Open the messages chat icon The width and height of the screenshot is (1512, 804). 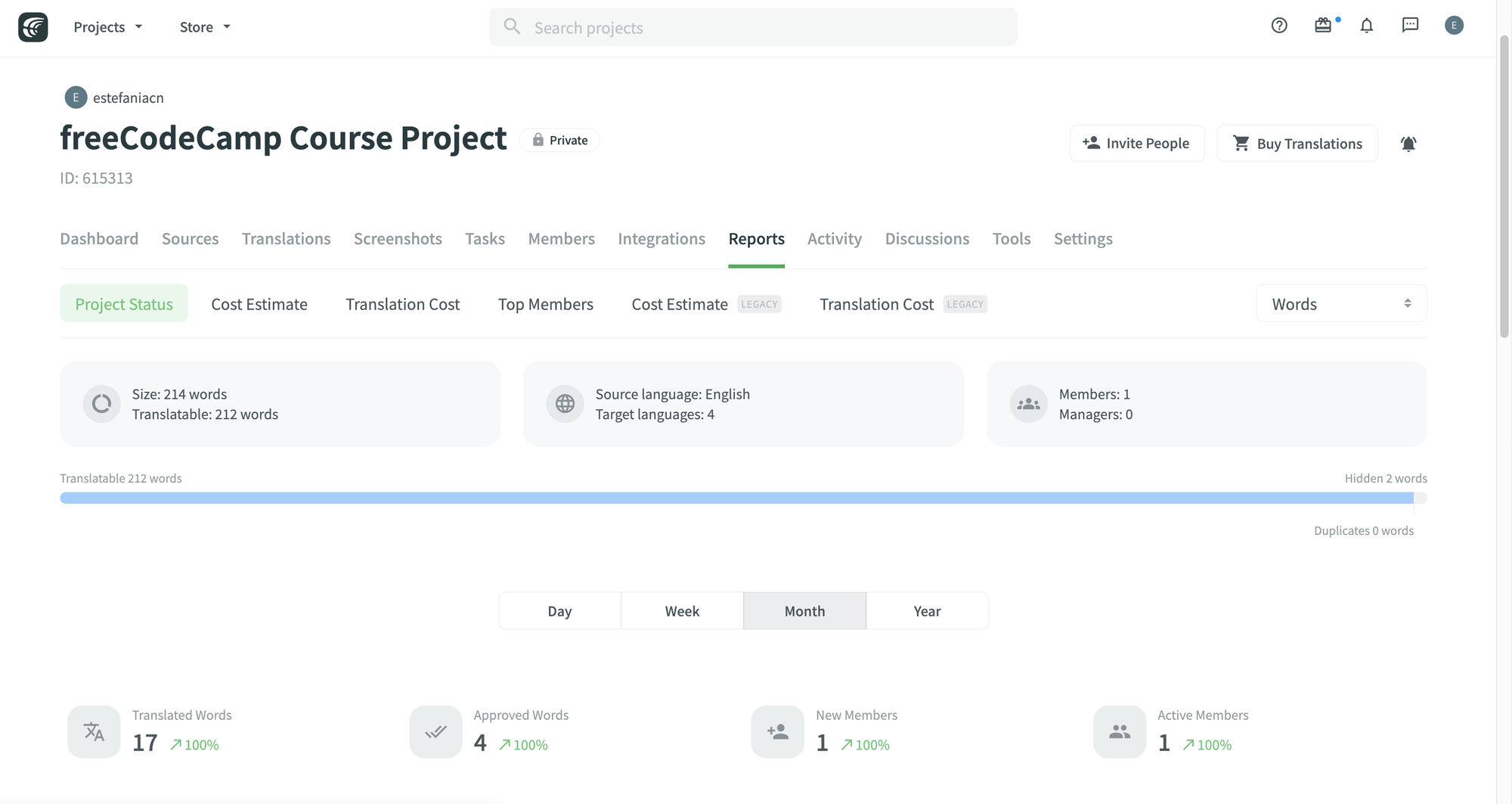tap(1411, 26)
